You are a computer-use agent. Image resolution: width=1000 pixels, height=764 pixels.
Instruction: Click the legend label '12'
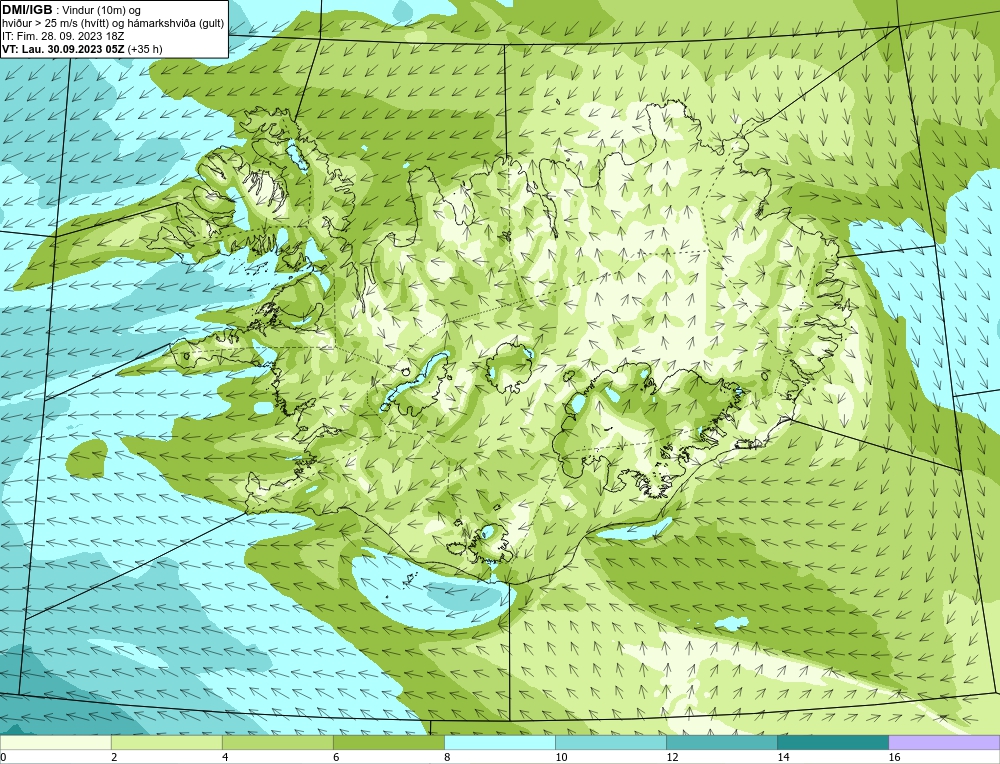point(672,757)
